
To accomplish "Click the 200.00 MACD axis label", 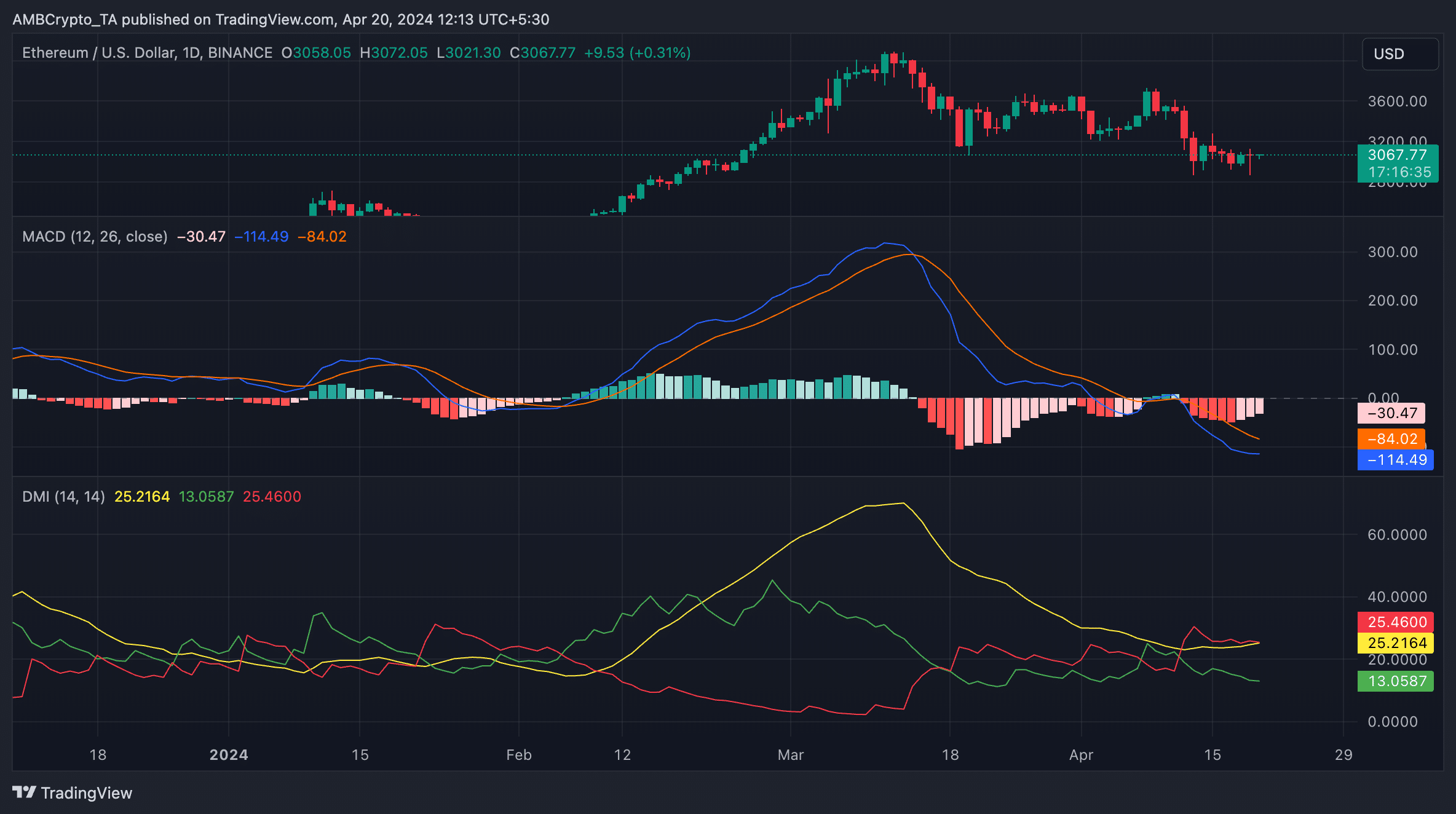I will [1393, 301].
